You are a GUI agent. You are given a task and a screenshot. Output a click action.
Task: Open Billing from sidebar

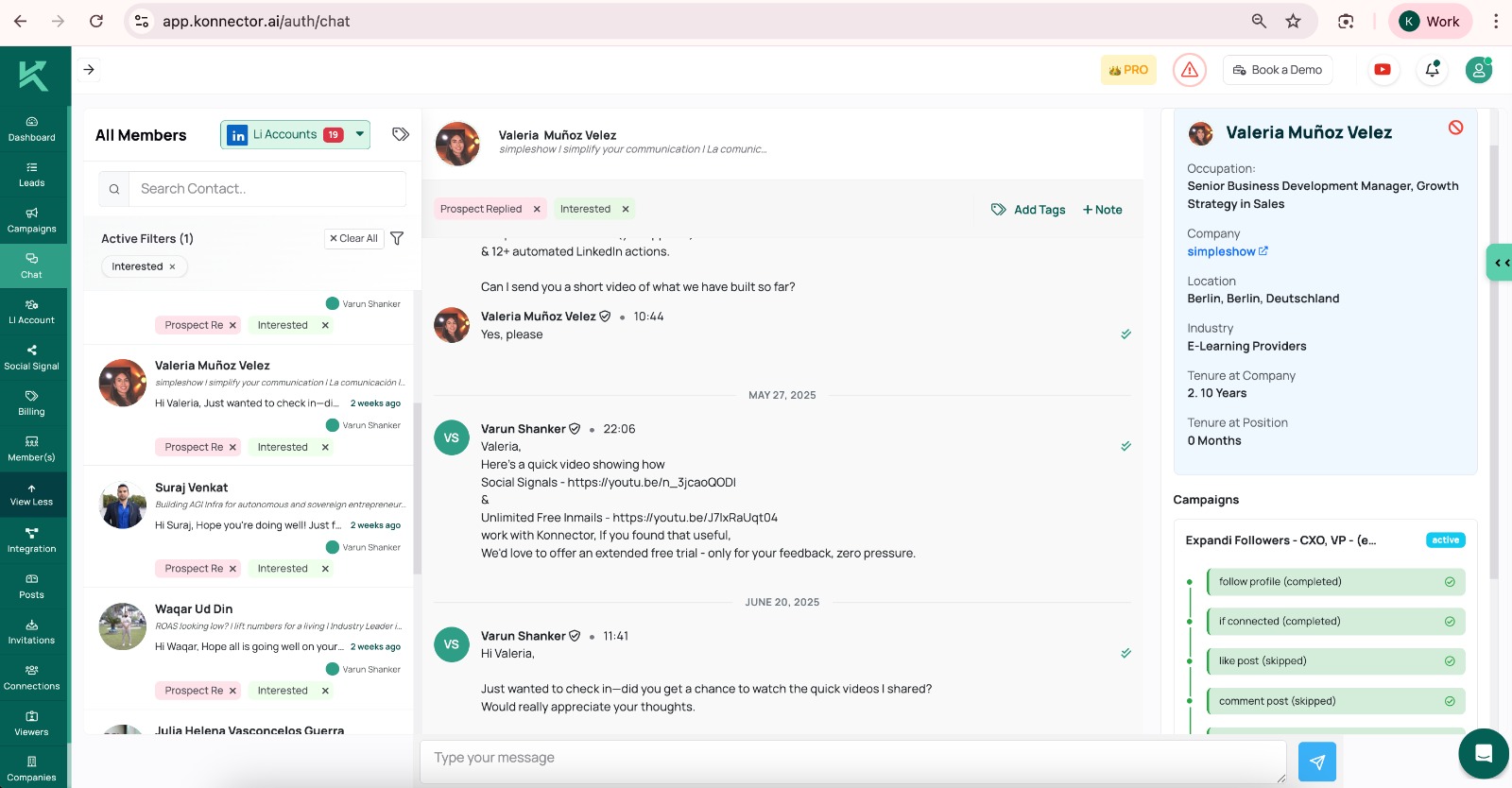tap(32, 403)
